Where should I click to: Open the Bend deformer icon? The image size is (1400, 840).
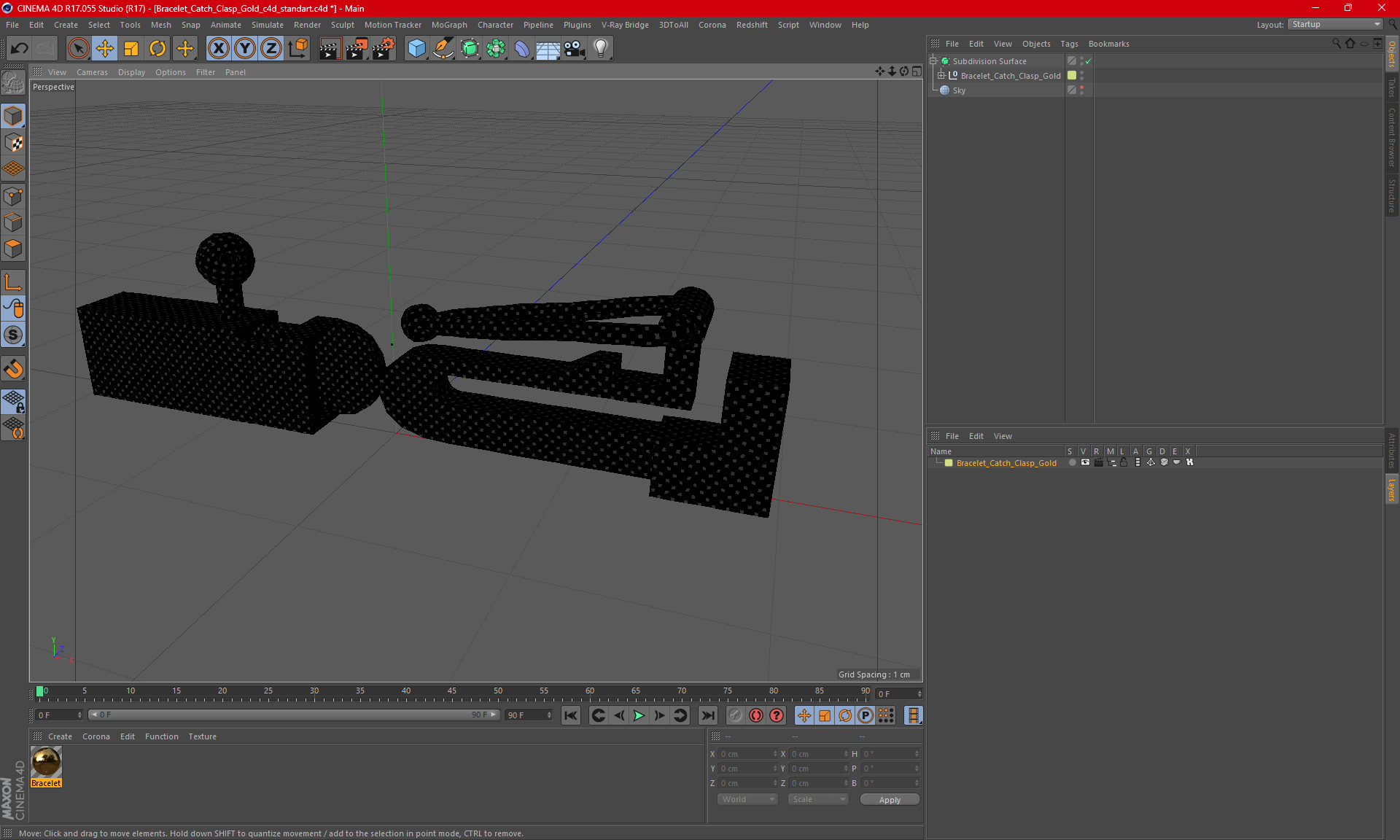click(x=522, y=49)
